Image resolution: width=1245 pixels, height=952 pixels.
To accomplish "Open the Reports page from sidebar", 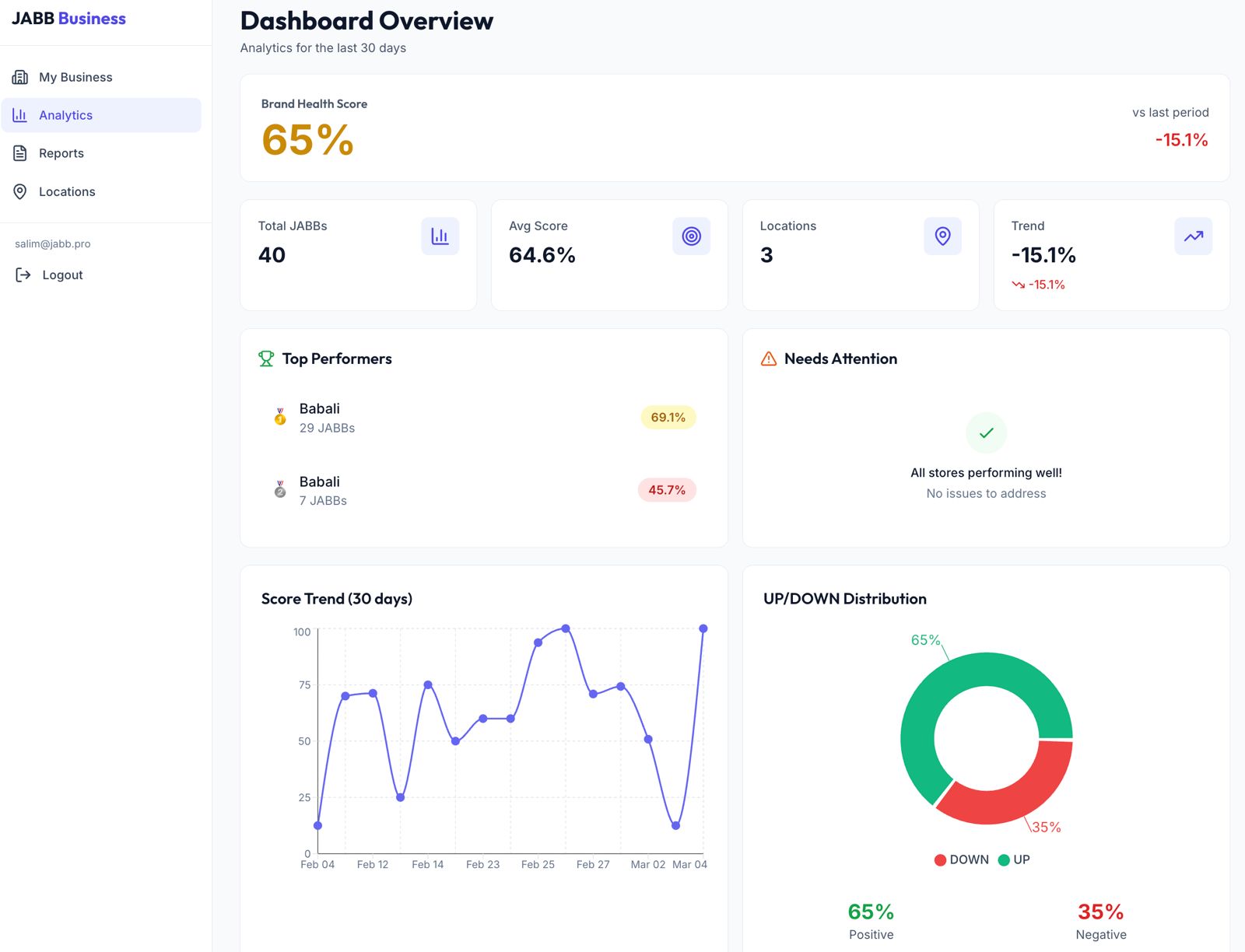I will (x=61, y=153).
